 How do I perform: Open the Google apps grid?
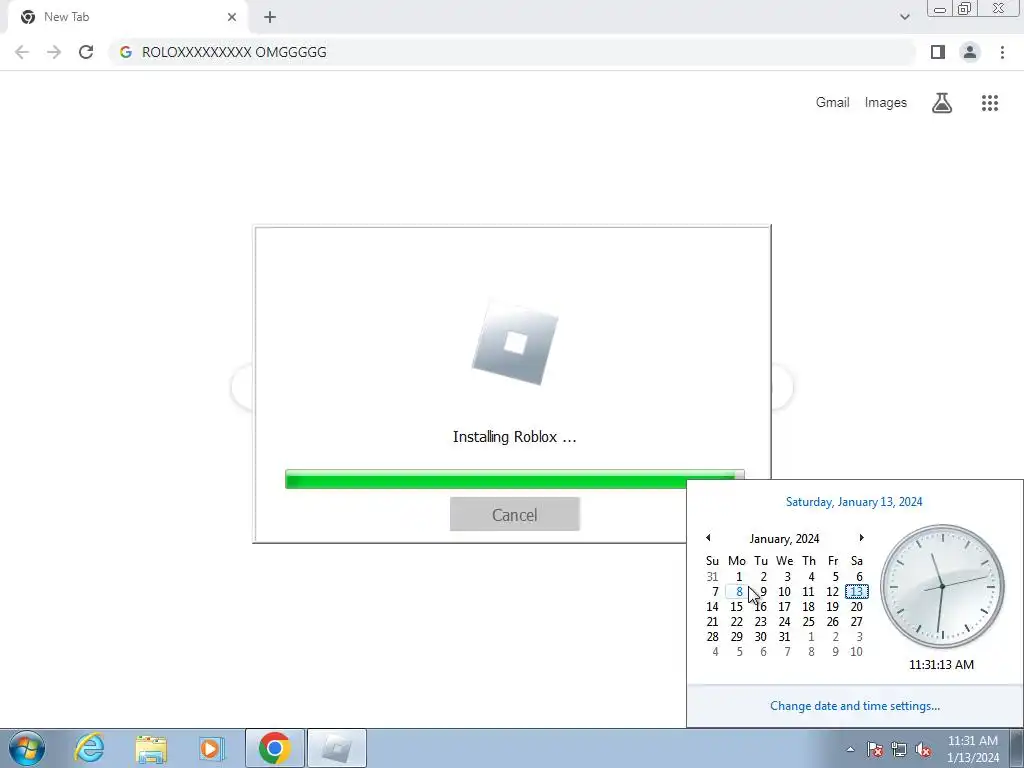(x=990, y=103)
